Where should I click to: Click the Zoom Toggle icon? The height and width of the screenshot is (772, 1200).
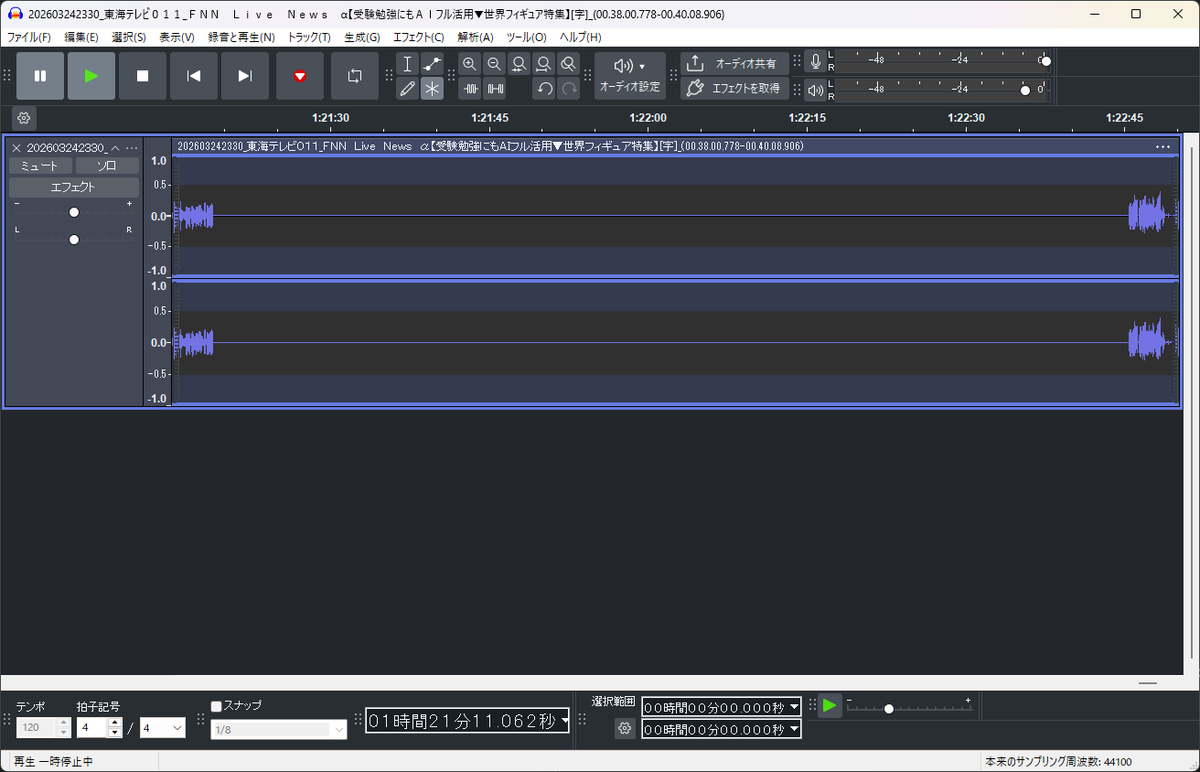568,64
